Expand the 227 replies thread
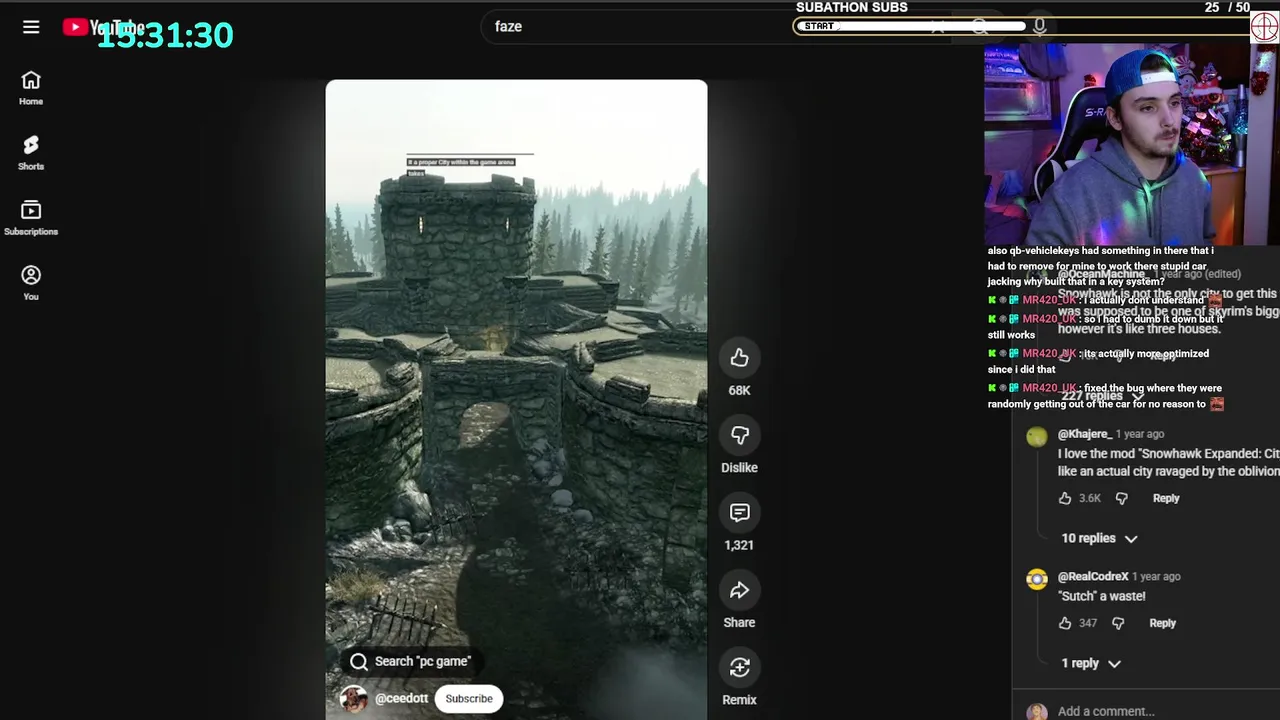The image size is (1280, 720). pyautogui.click(x=1102, y=396)
